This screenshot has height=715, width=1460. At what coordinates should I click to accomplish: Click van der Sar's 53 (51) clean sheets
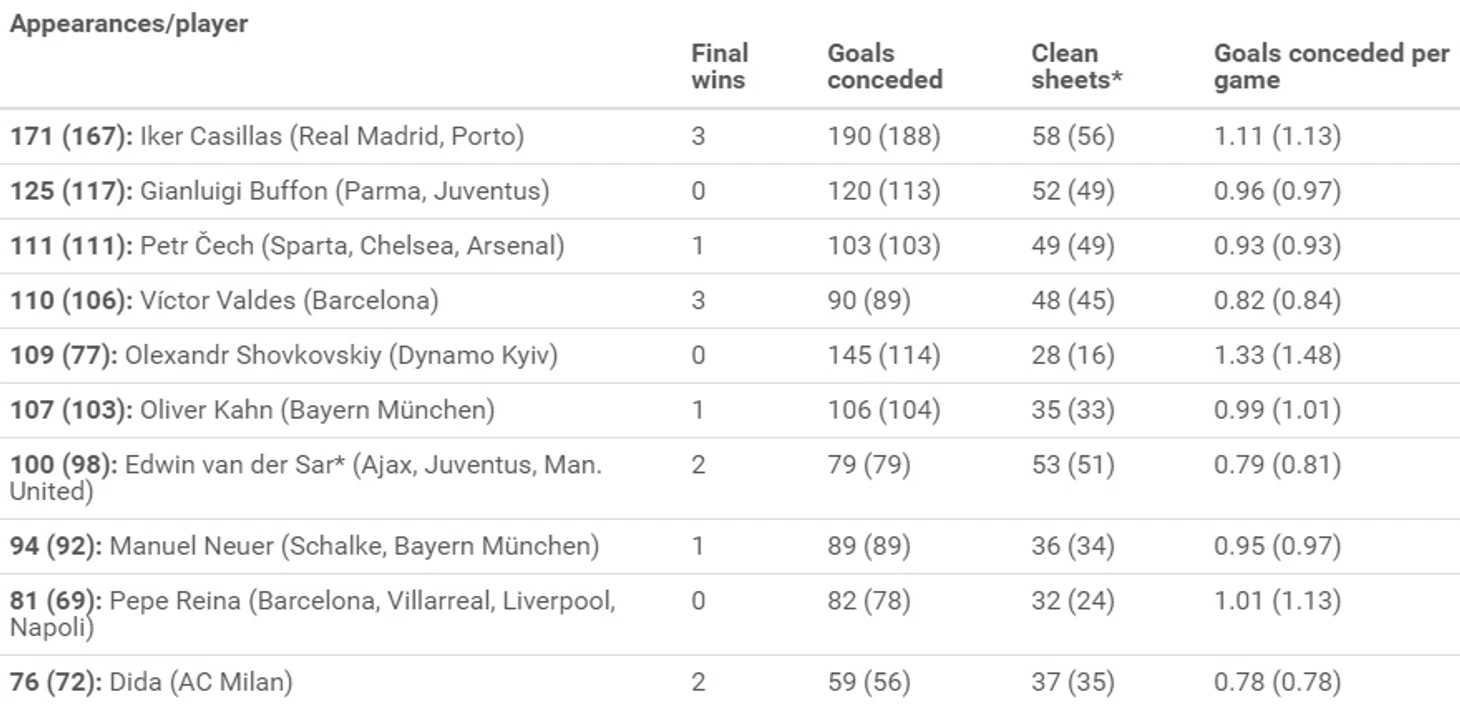point(1073,465)
